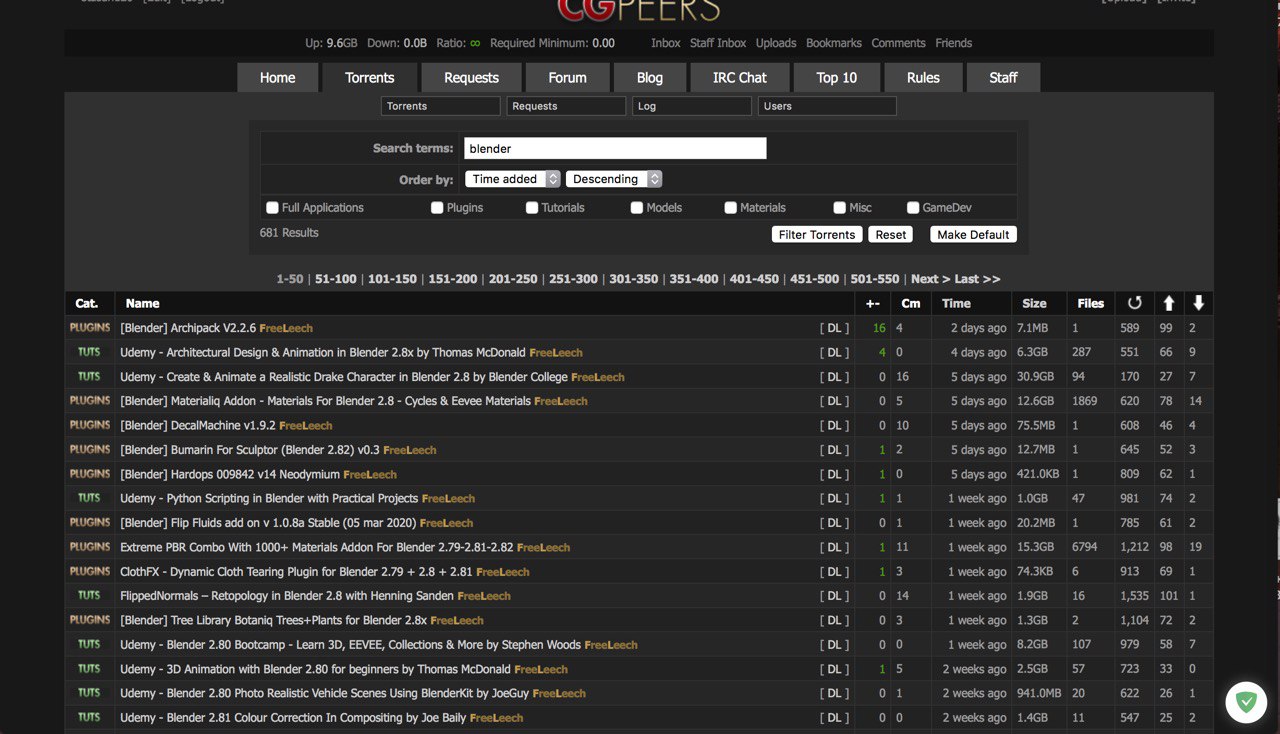This screenshot has width=1280, height=734.
Task: Click the Users quick search field
Action: (827, 106)
